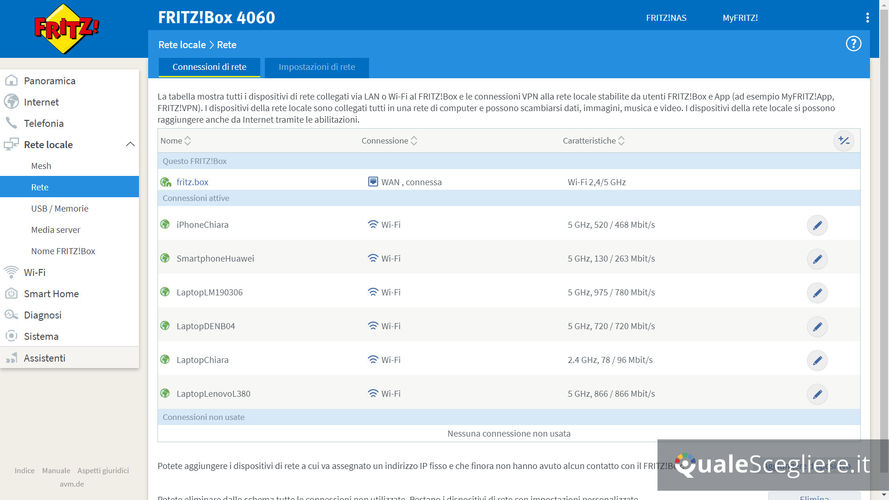
Task: Open the three-dot menu in header
Action: pos(867,18)
